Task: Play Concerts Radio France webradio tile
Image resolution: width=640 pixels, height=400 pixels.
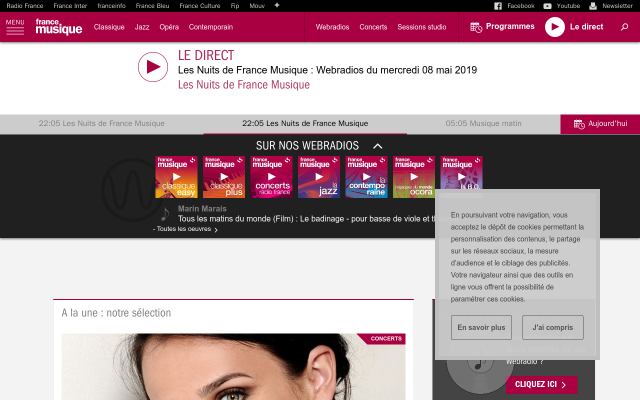Action: point(271,177)
